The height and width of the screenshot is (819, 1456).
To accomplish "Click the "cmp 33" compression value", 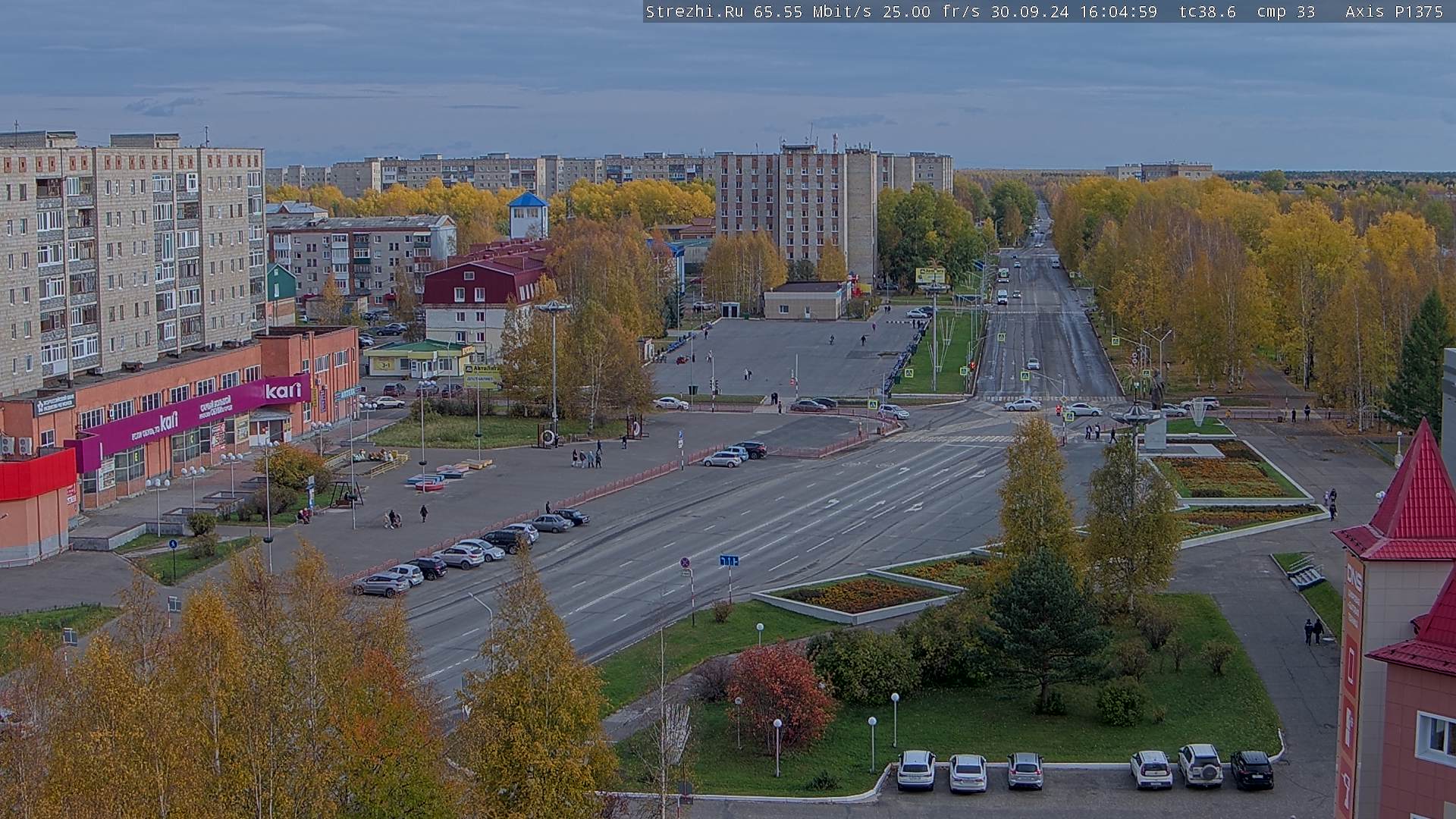I will click(x=1285, y=11).
